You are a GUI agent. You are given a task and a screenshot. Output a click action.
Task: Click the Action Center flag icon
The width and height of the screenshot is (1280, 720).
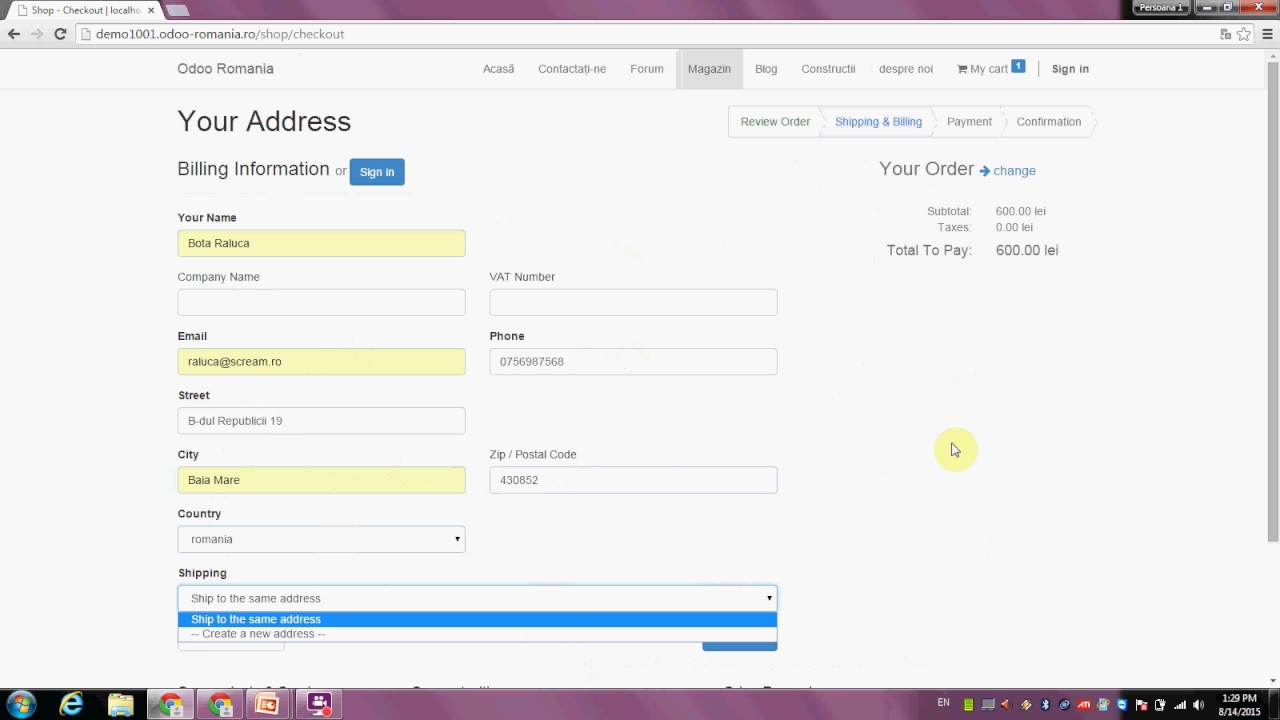point(1141,704)
